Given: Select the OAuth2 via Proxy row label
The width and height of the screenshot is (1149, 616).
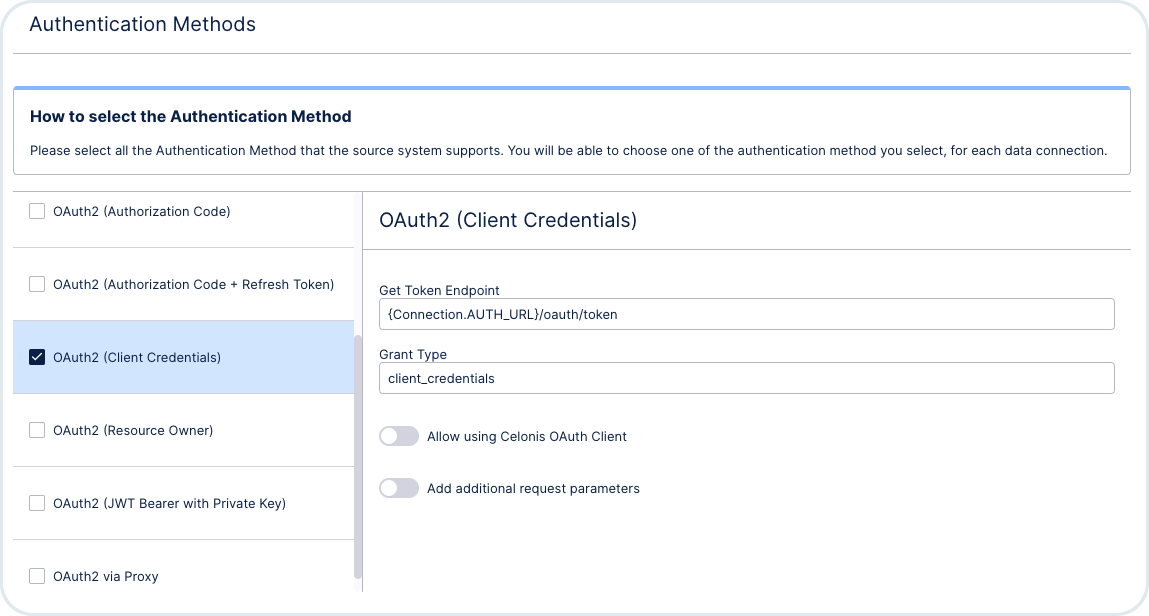Looking at the screenshot, I should click(x=106, y=576).
